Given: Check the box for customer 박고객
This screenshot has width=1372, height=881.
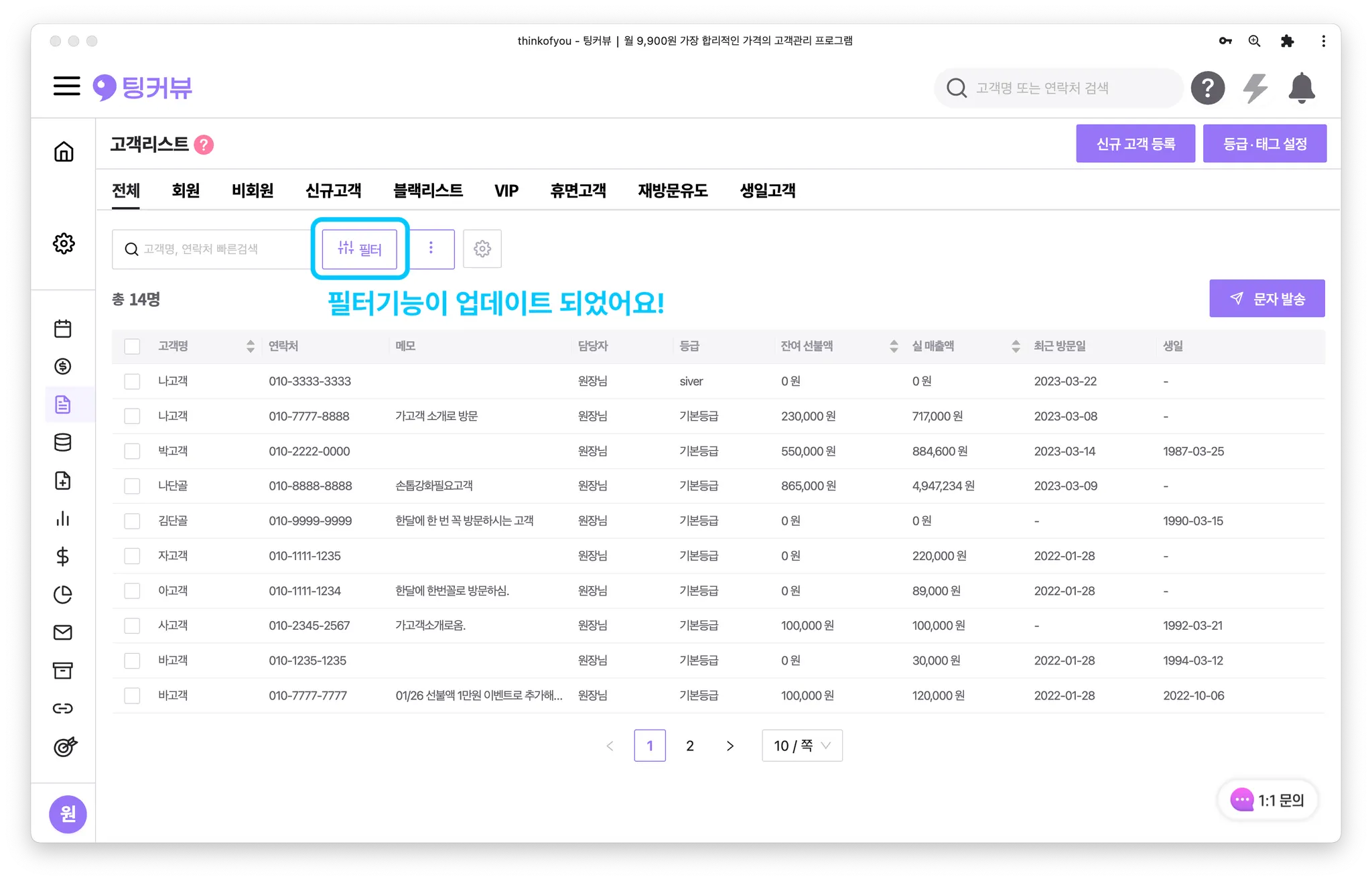Looking at the screenshot, I should (132, 451).
